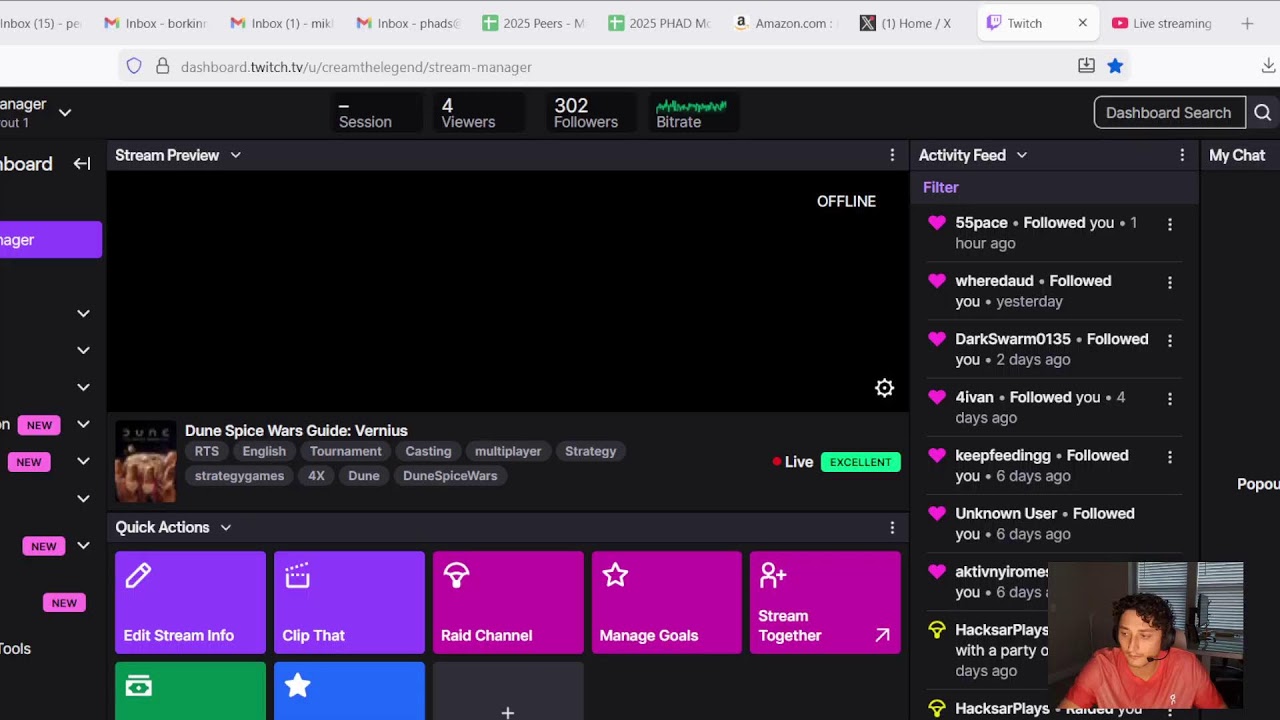Image resolution: width=1280 pixels, height=720 pixels.
Task: Open options for 4ivan follow event
Action: click(1169, 398)
